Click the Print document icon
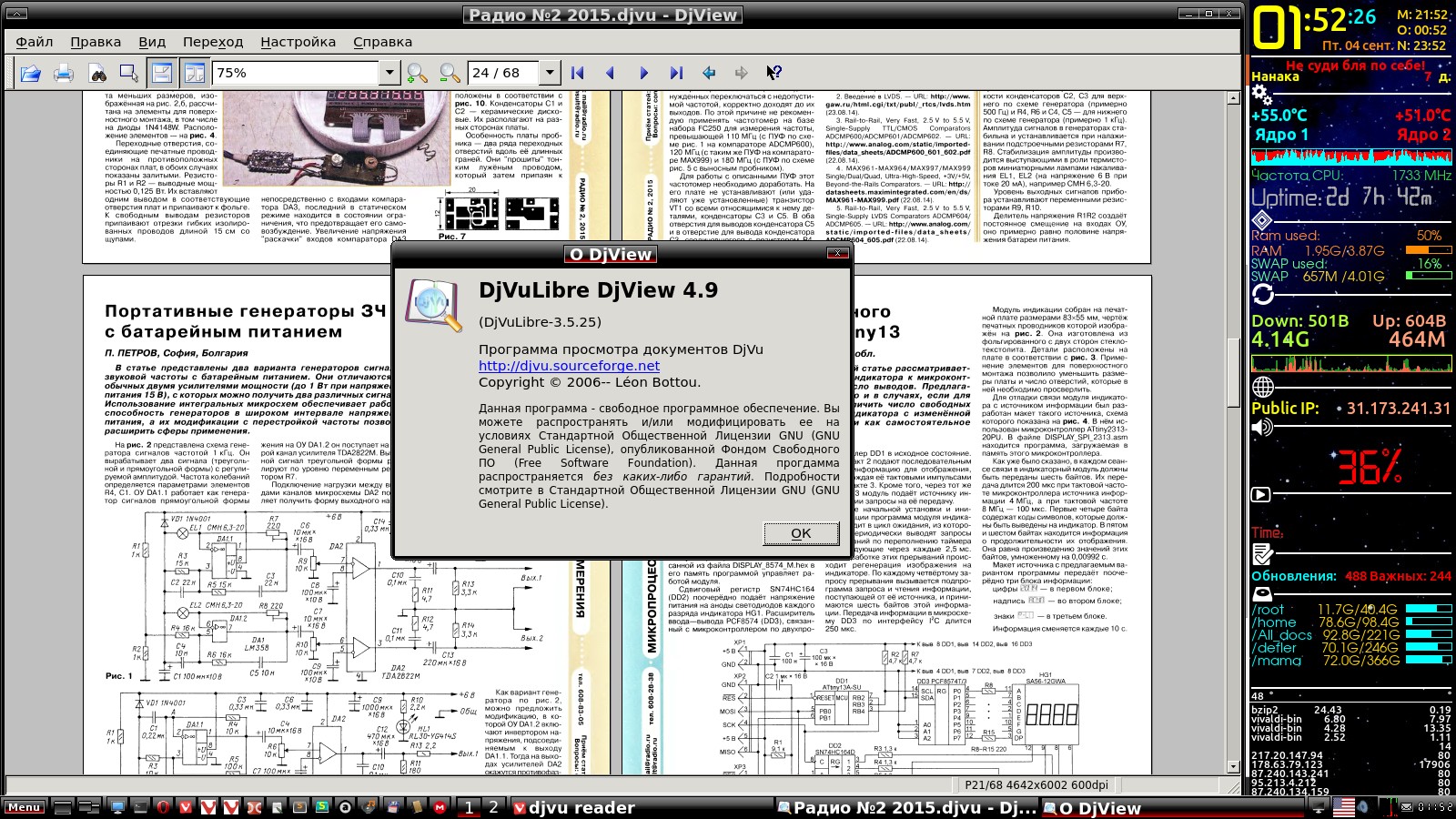 [x=64, y=73]
